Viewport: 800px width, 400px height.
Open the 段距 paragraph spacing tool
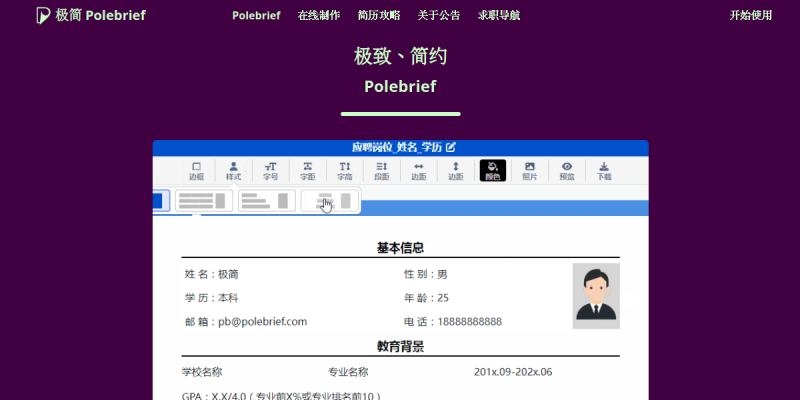(x=382, y=171)
